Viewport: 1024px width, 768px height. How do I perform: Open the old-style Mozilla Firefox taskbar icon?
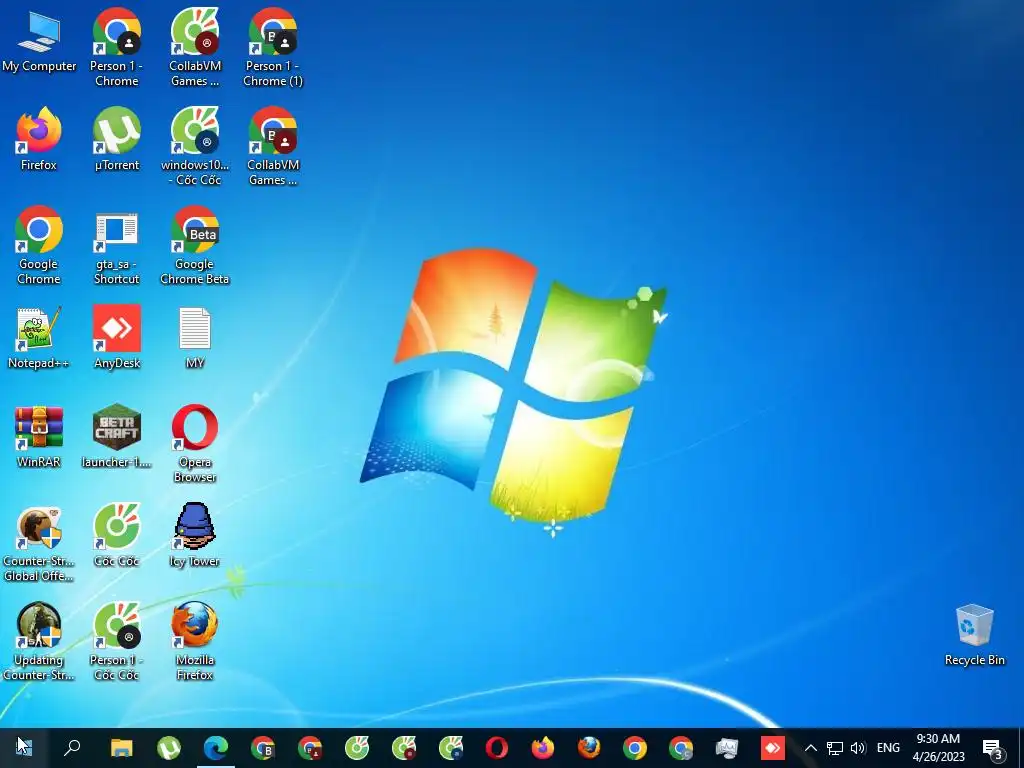click(x=588, y=747)
